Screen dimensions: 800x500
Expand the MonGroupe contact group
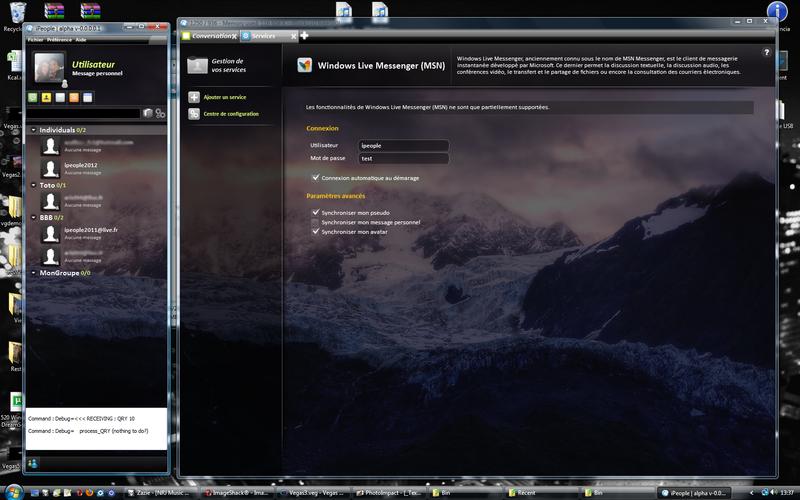(x=34, y=273)
